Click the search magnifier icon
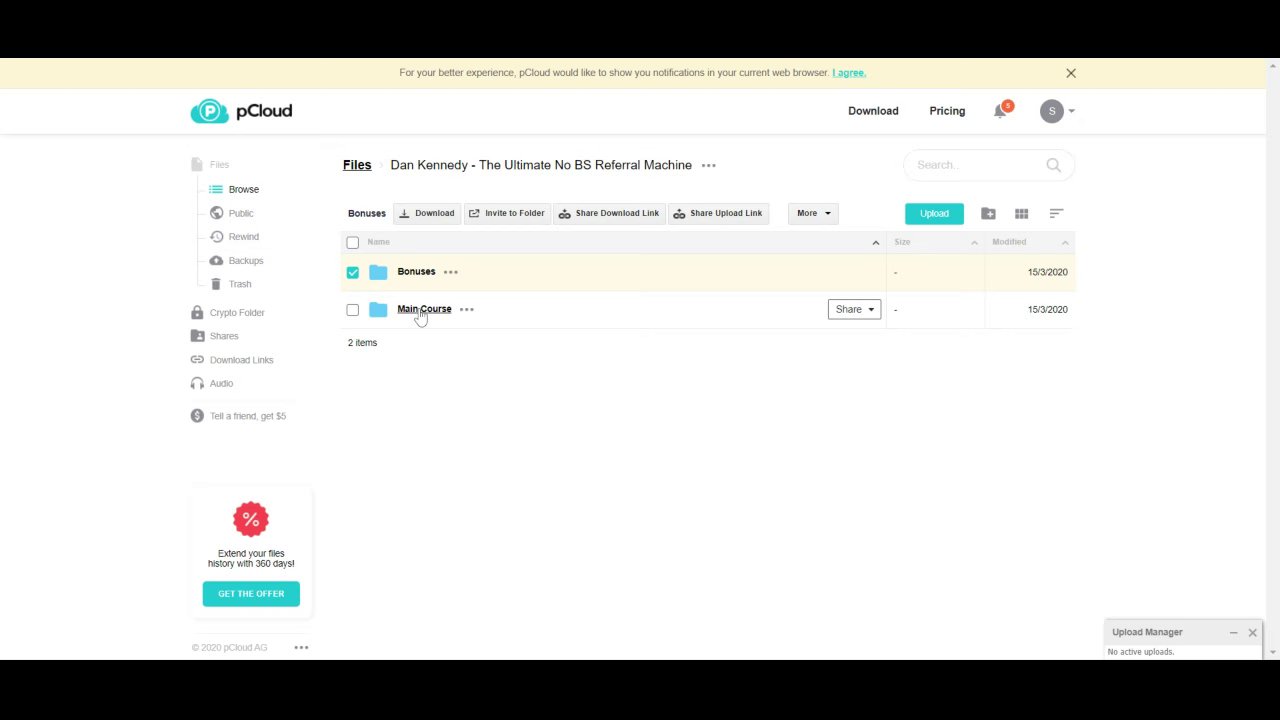 pyautogui.click(x=1053, y=165)
